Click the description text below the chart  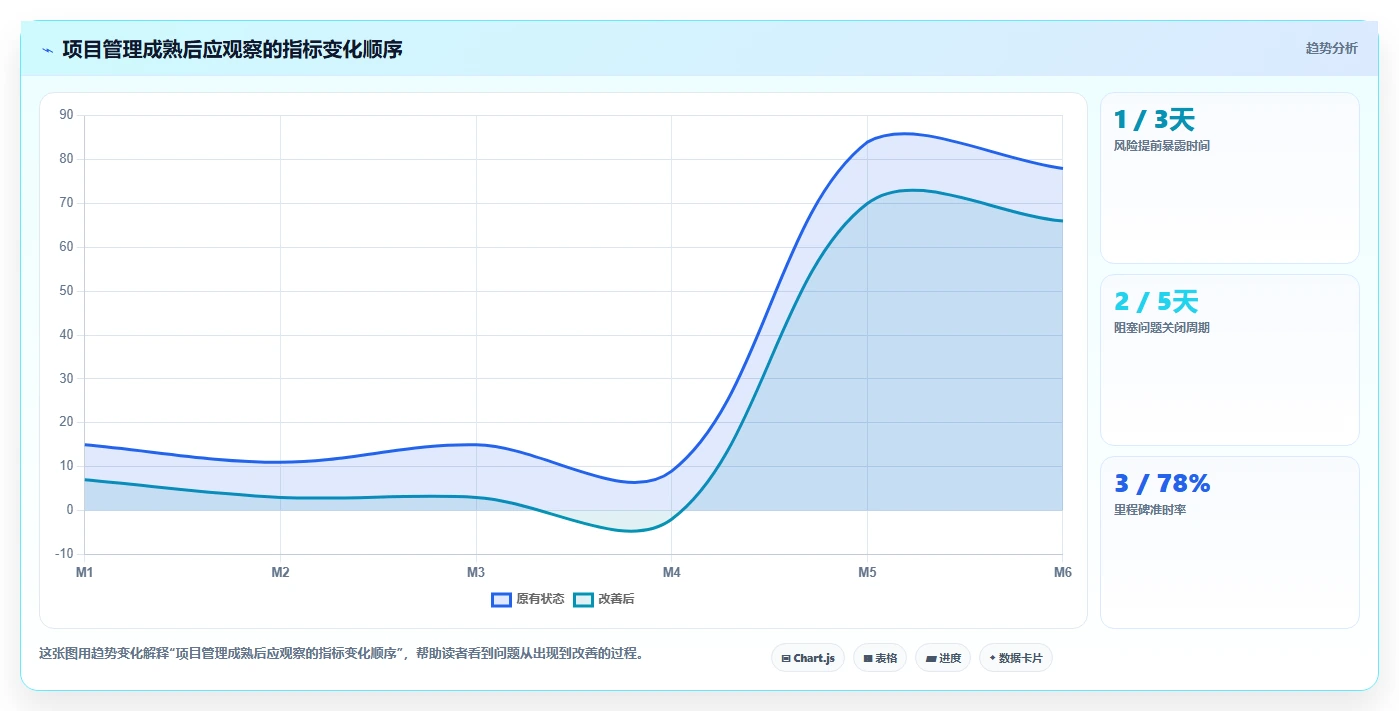[344, 654]
